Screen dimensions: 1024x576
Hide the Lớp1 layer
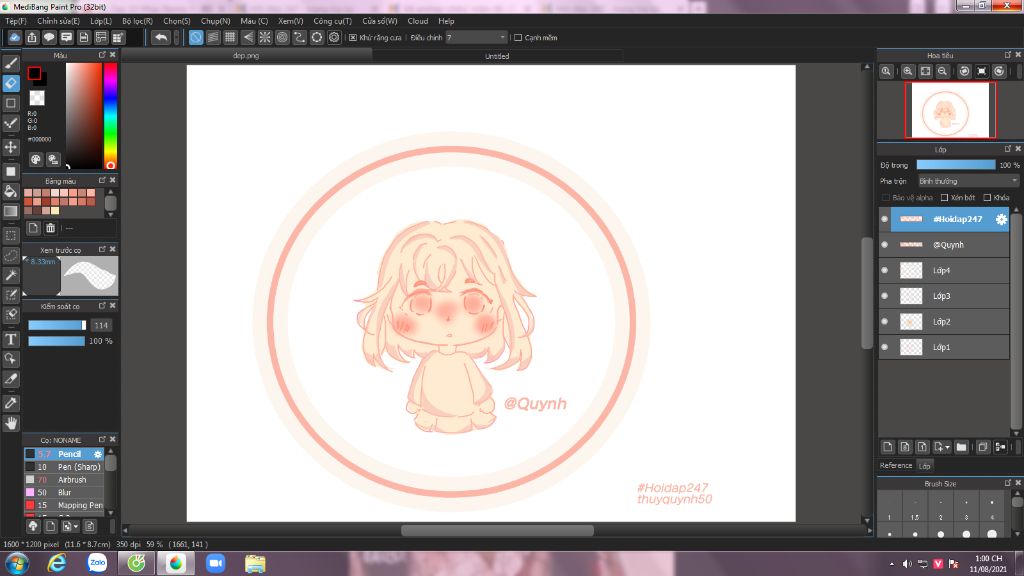(884, 347)
